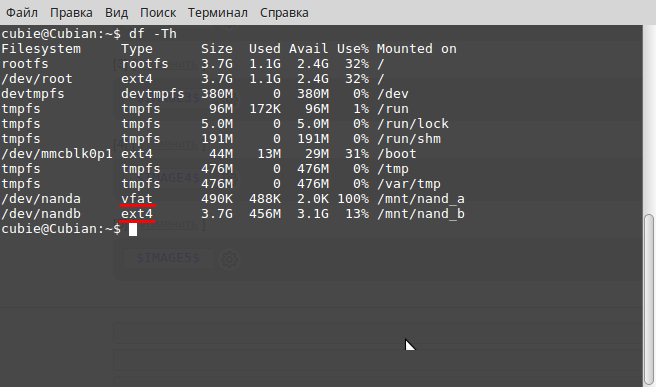Click '/dev/nanda' filesystem entry

point(41,199)
